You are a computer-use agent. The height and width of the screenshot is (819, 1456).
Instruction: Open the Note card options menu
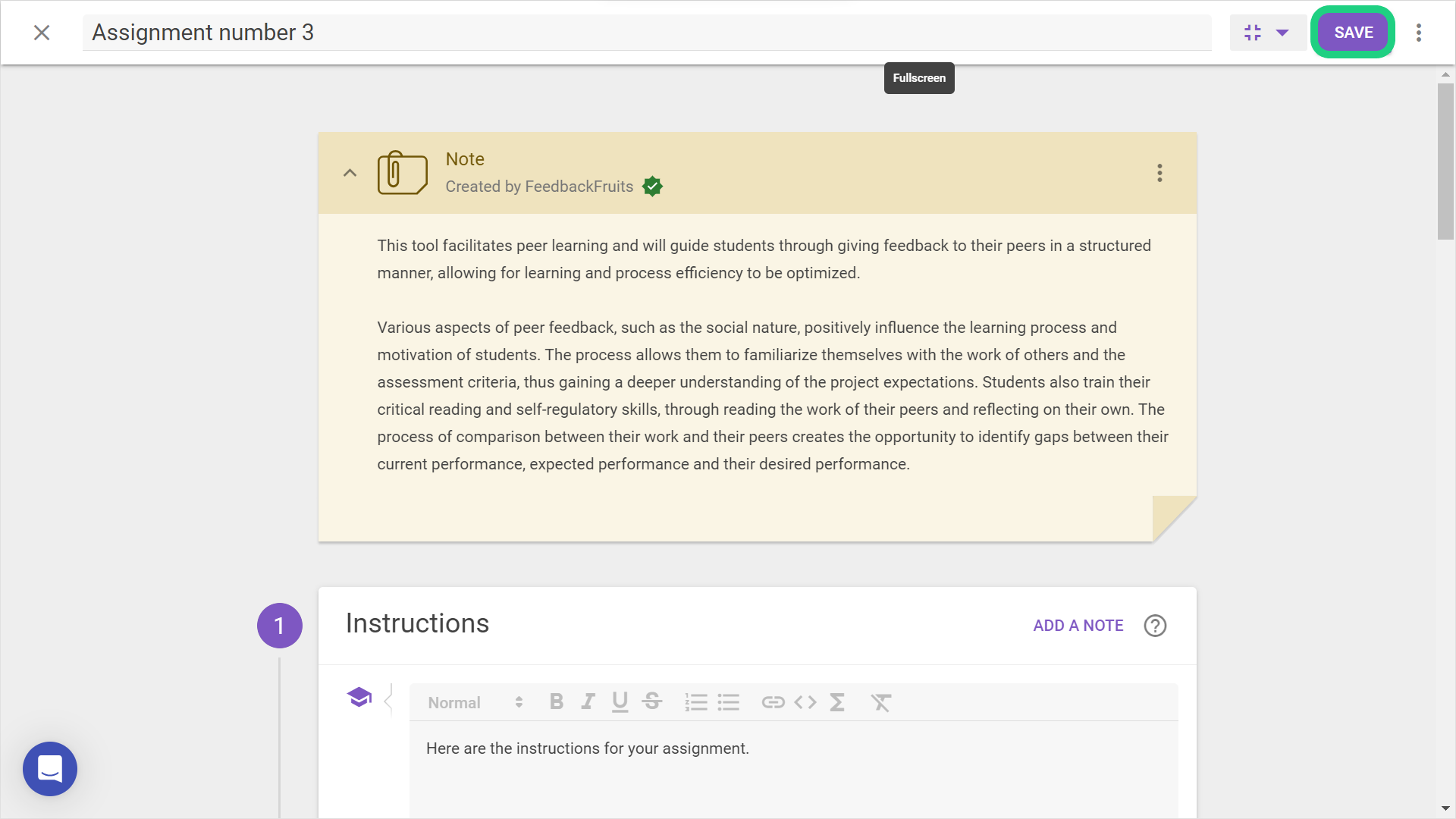click(1159, 173)
